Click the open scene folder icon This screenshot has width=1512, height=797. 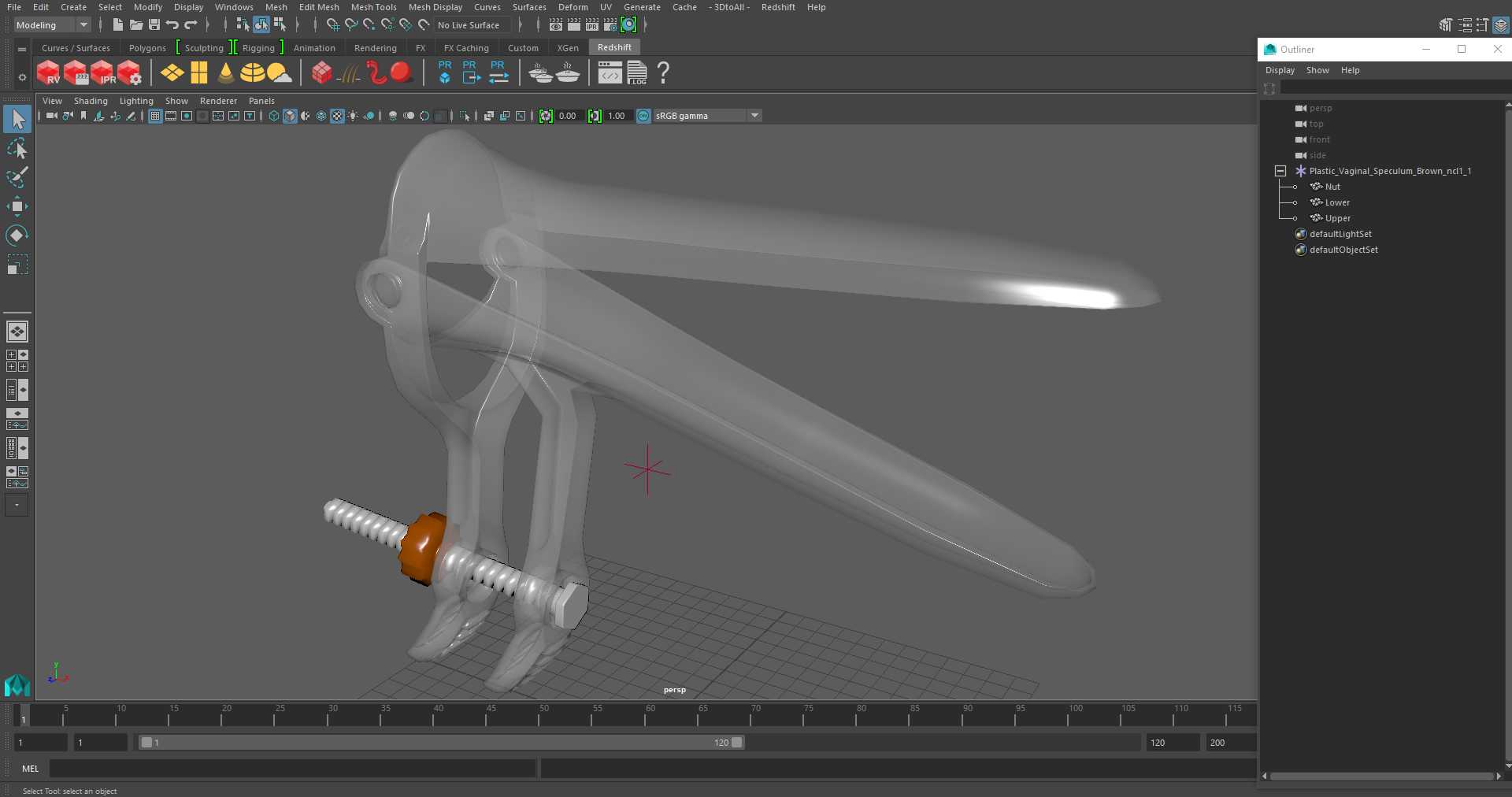136,25
